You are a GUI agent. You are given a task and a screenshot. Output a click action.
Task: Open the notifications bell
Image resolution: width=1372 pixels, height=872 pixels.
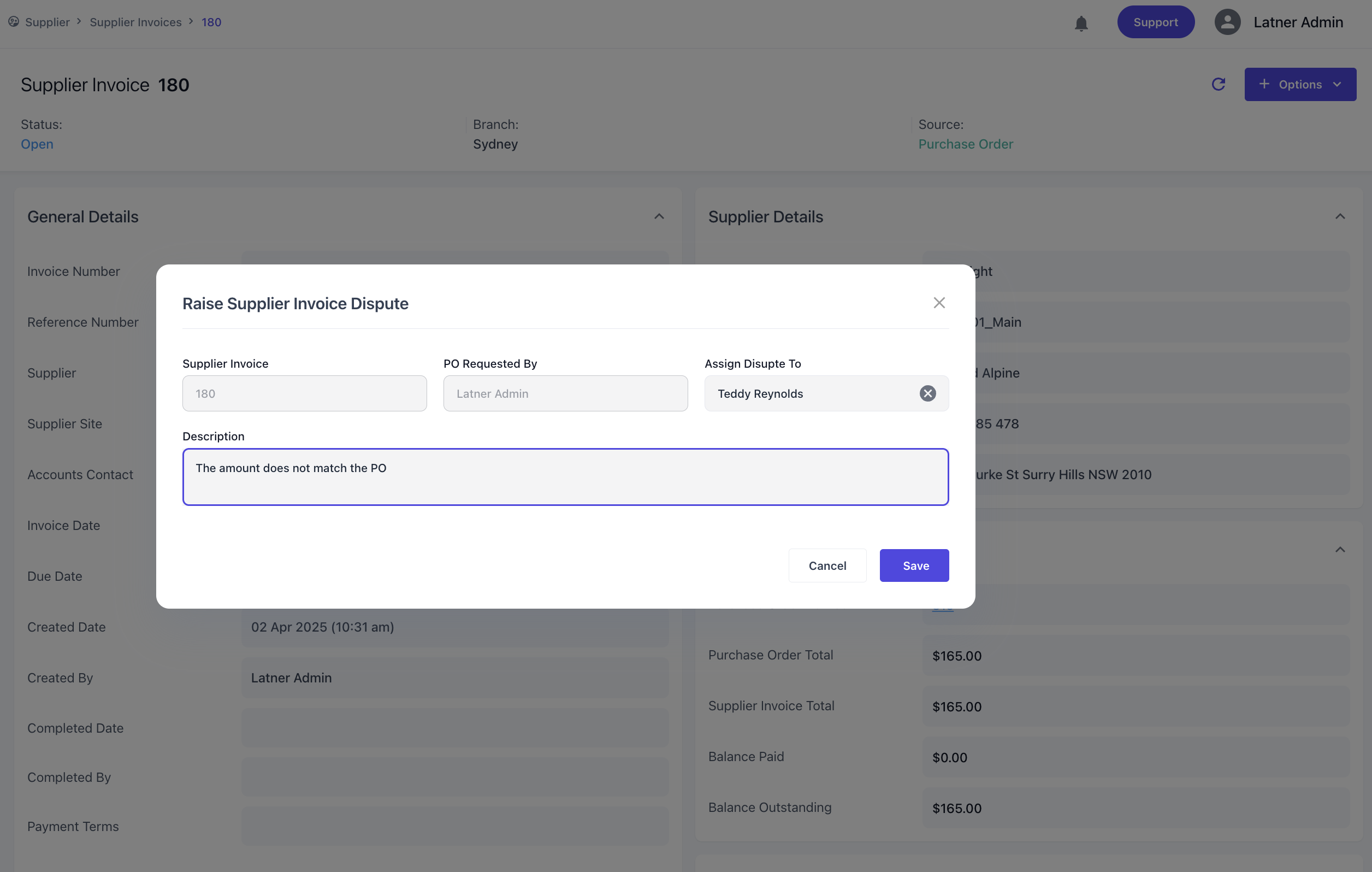pos(1081,23)
